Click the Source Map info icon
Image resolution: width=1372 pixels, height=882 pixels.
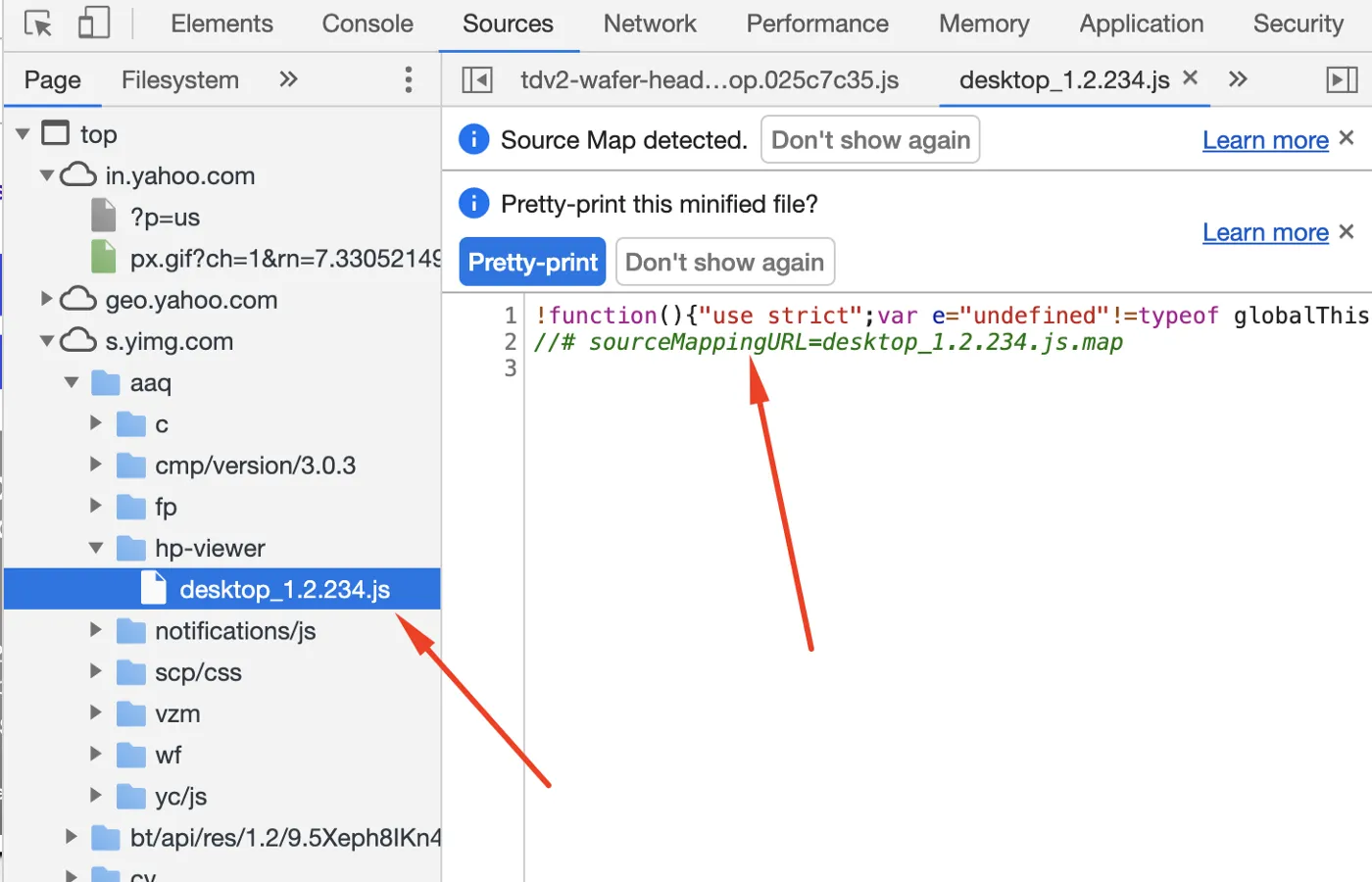pos(474,139)
